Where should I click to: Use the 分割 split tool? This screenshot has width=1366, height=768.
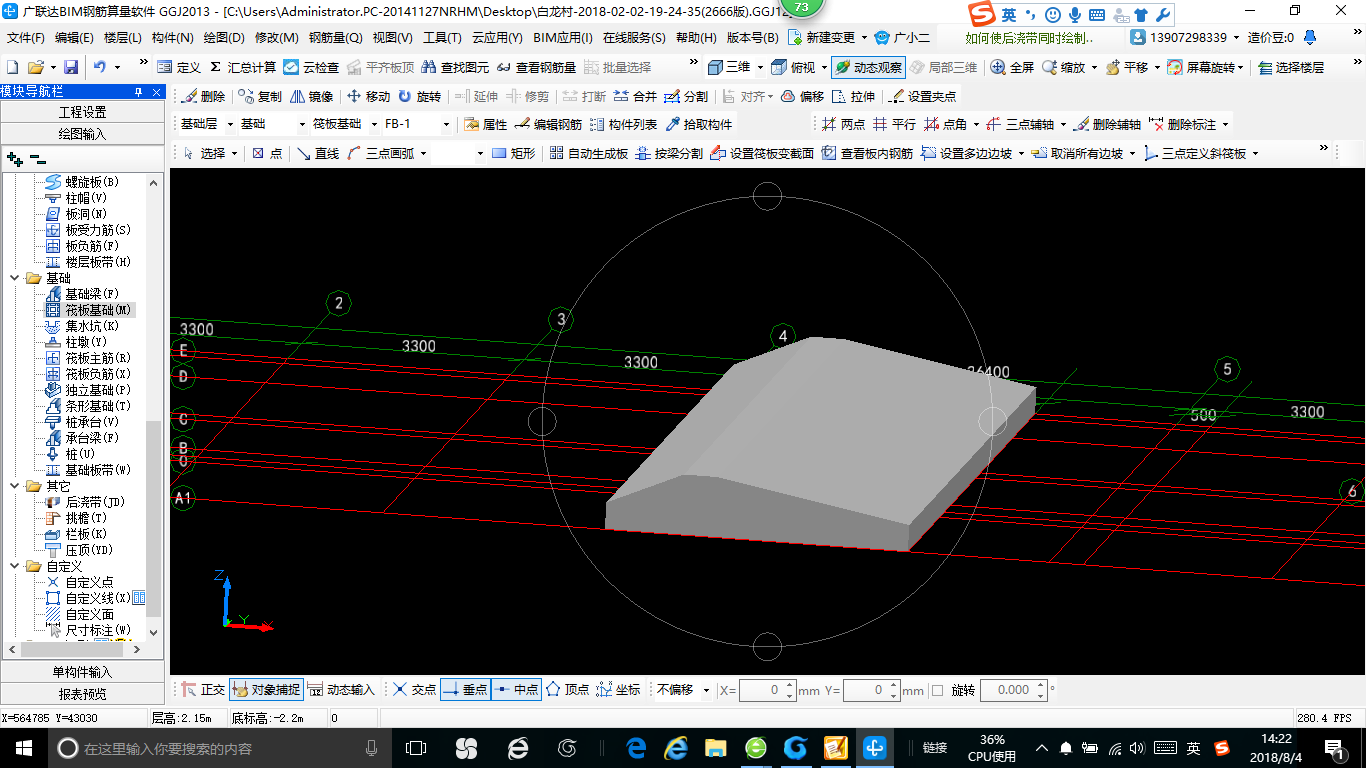[686, 97]
